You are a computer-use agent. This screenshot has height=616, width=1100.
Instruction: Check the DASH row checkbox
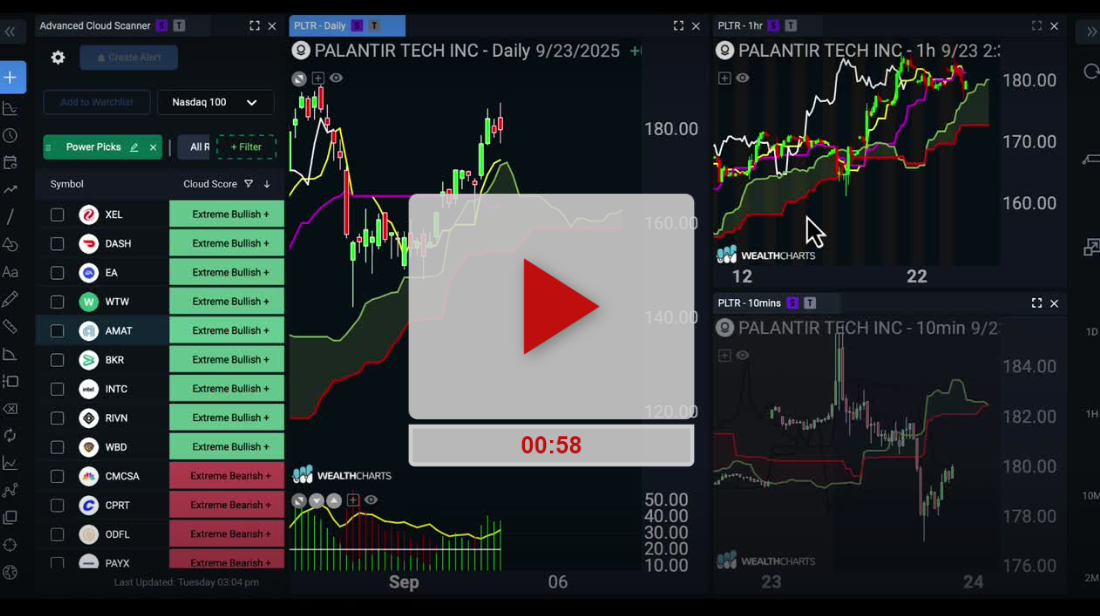click(58, 243)
